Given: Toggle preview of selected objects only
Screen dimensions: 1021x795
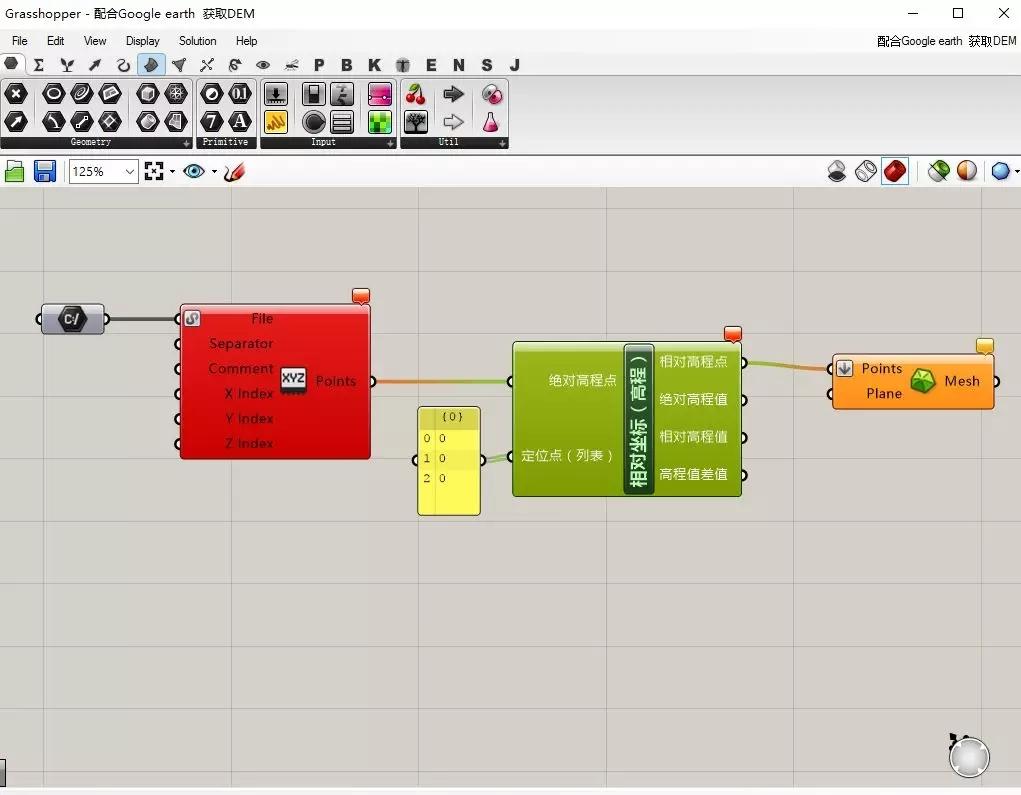Looking at the screenshot, I should tap(938, 171).
